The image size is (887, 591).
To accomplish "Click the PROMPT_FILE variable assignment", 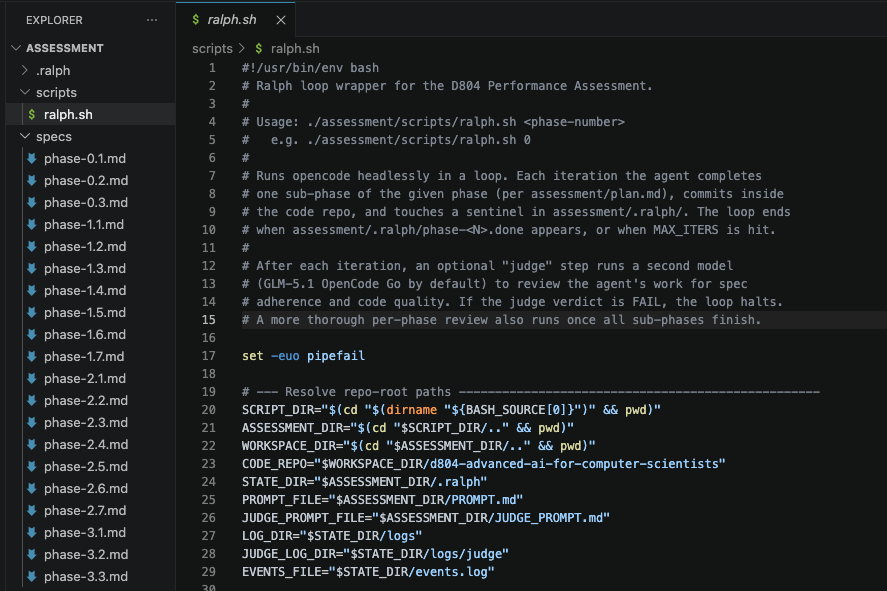I will pyautogui.click(x=382, y=500).
